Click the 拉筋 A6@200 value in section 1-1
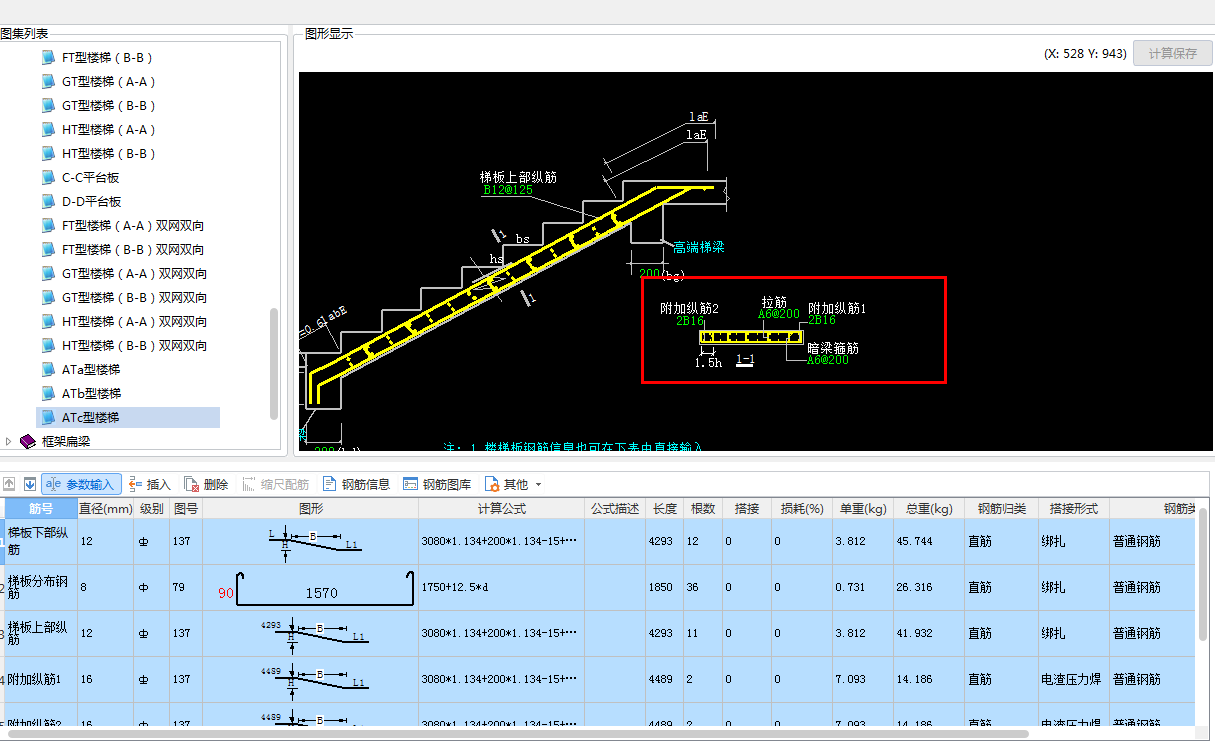 tap(779, 313)
